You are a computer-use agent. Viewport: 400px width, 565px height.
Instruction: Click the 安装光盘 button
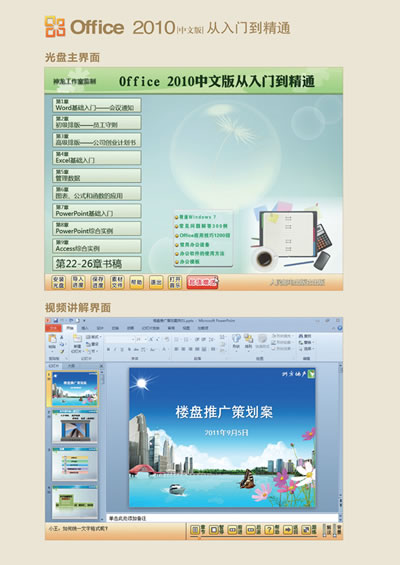pyautogui.click(x=58, y=282)
